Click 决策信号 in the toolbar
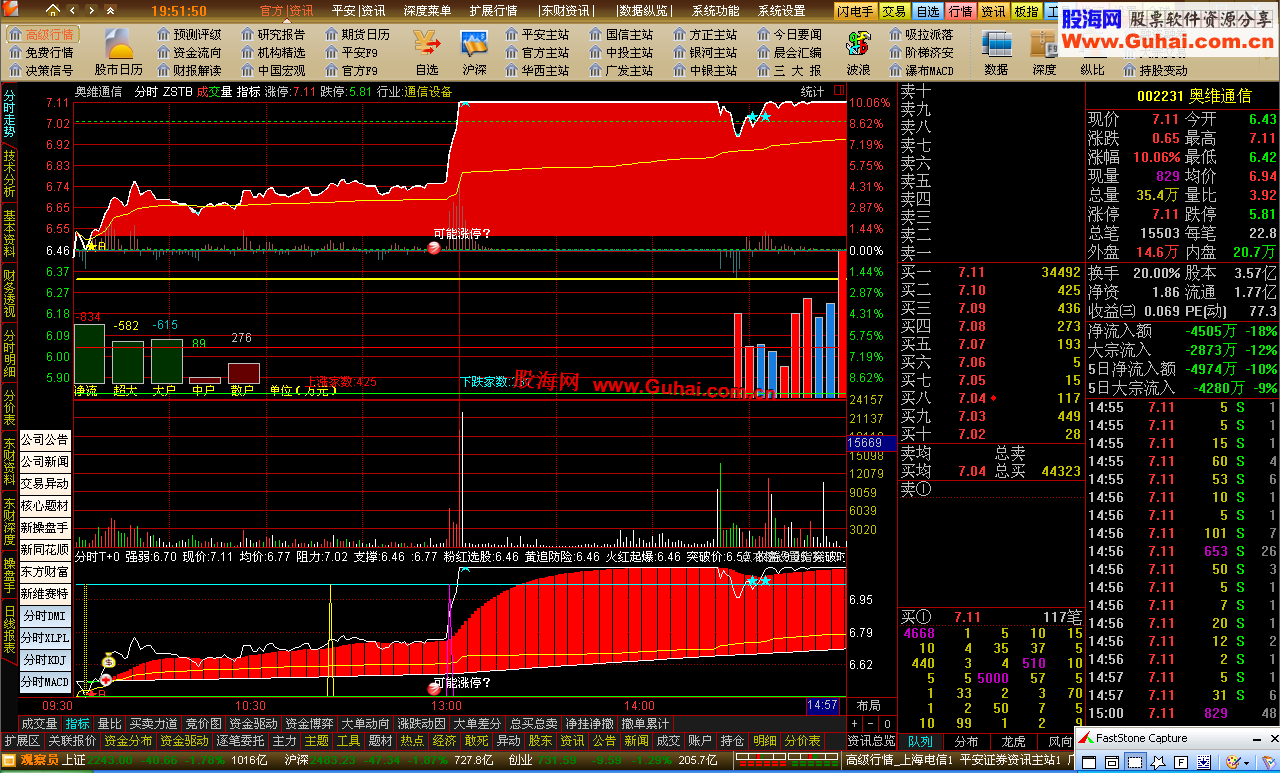The height and width of the screenshot is (773, 1280). point(41,70)
